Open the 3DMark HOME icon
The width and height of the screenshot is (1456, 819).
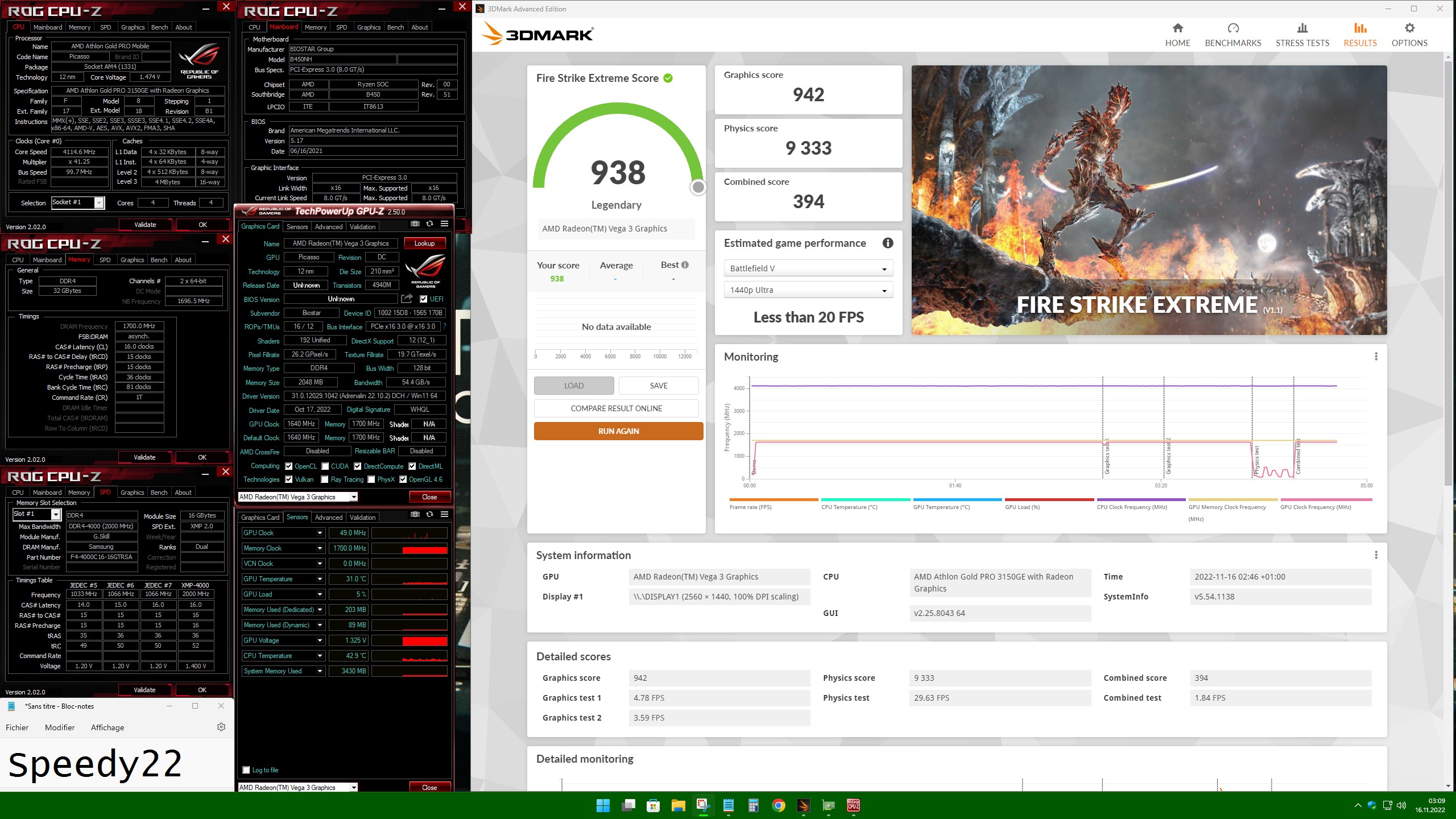pos(1177,28)
